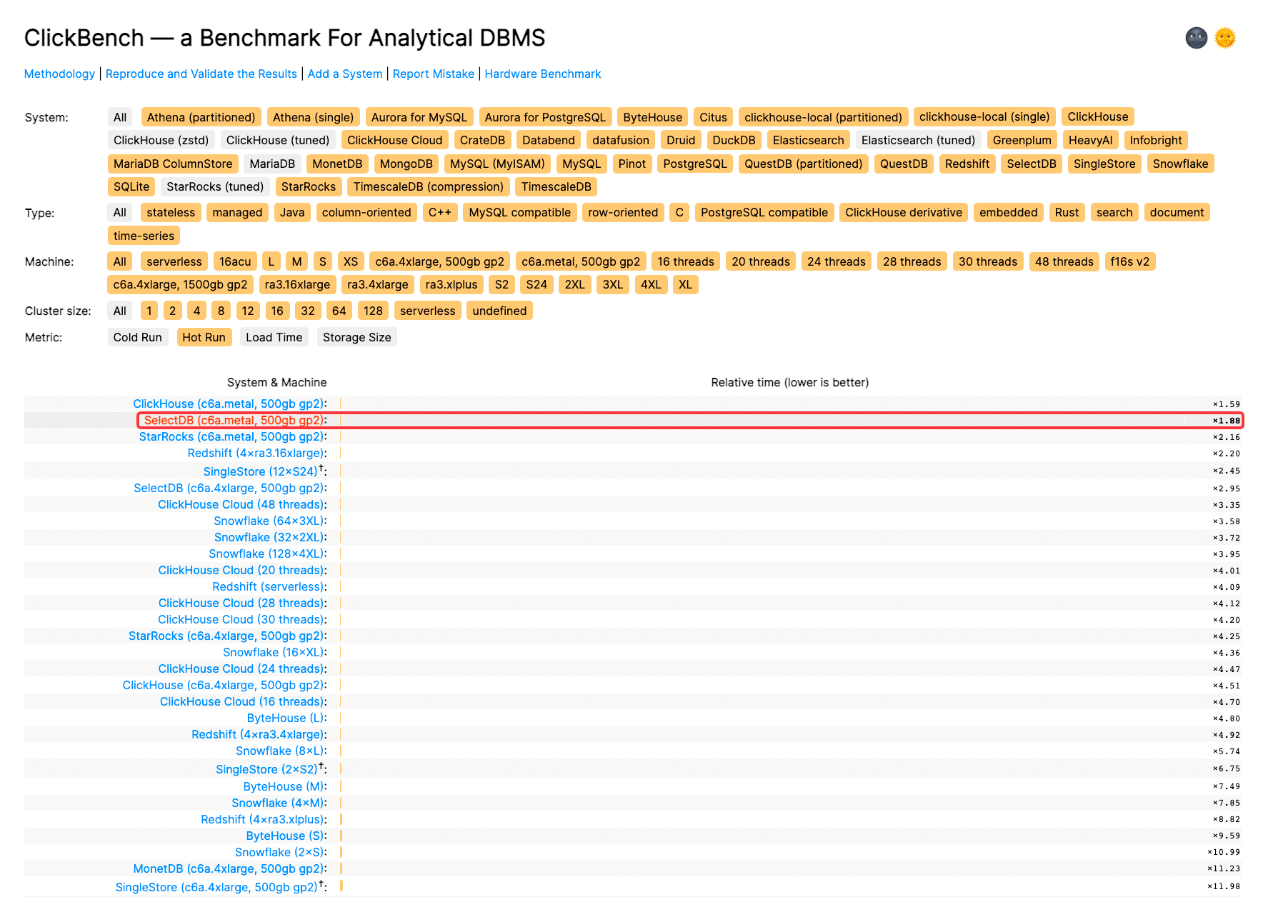The width and height of the screenshot is (1268, 897).
Task: Open the Hardware Benchmark link
Action: pyautogui.click(x=543, y=74)
